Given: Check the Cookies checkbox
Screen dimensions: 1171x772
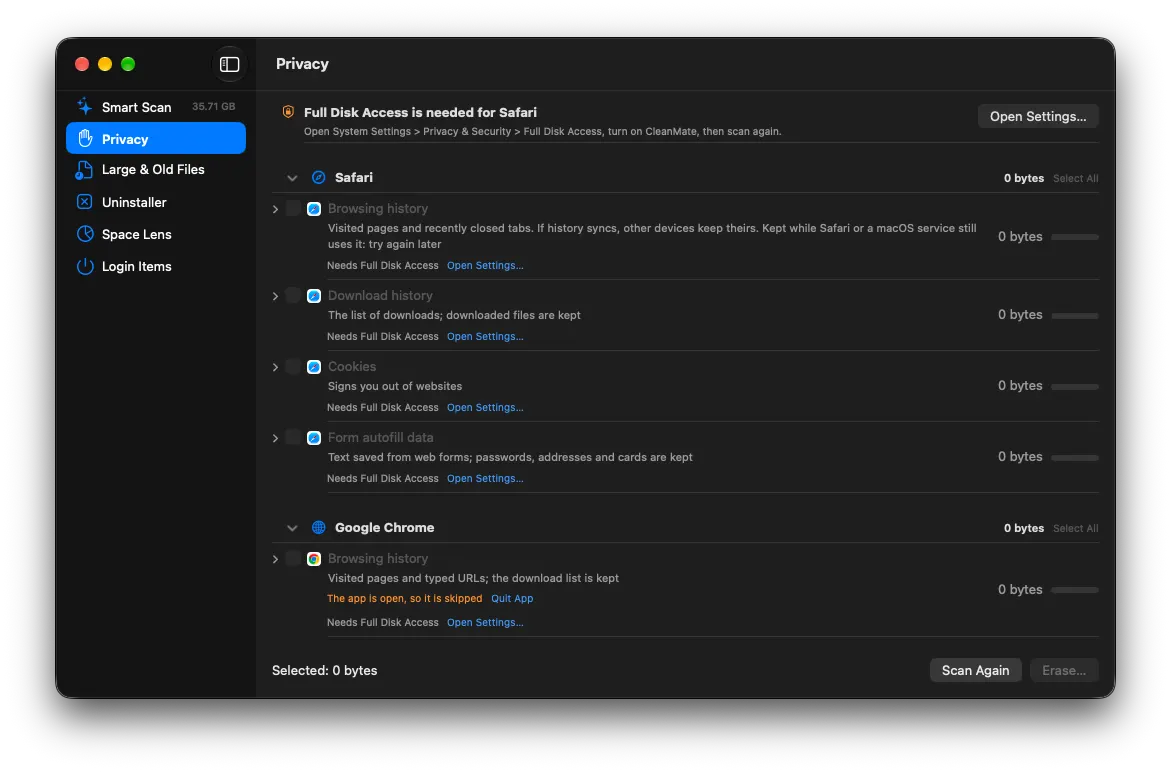Looking at the screenshot, I should [293, 366].
